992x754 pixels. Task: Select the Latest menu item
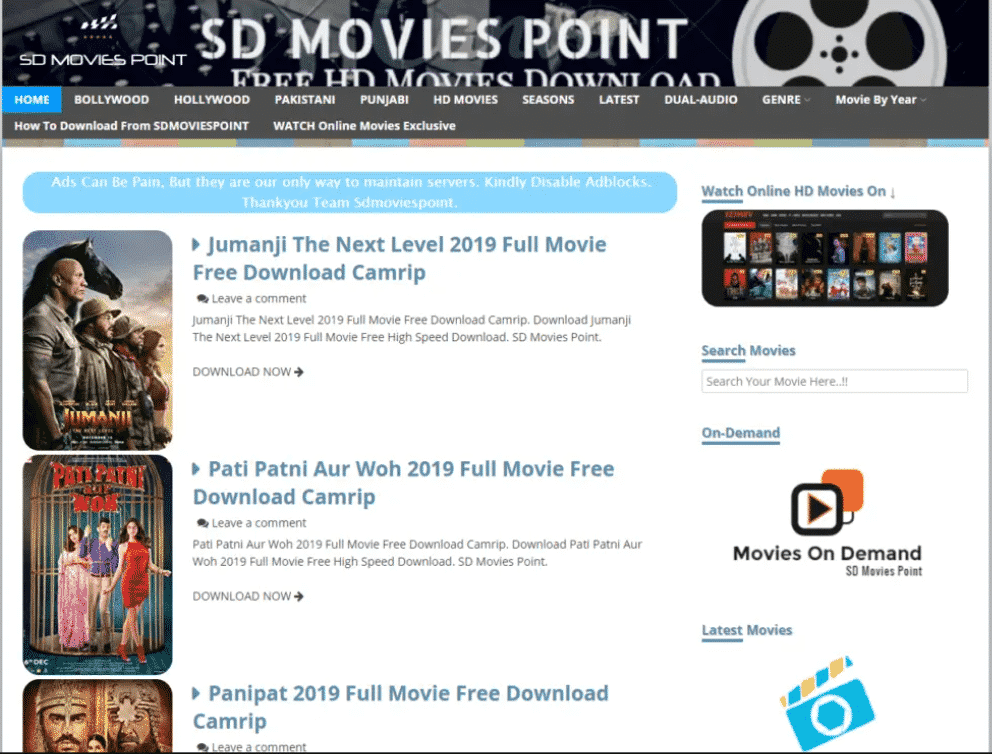(619, 99)
